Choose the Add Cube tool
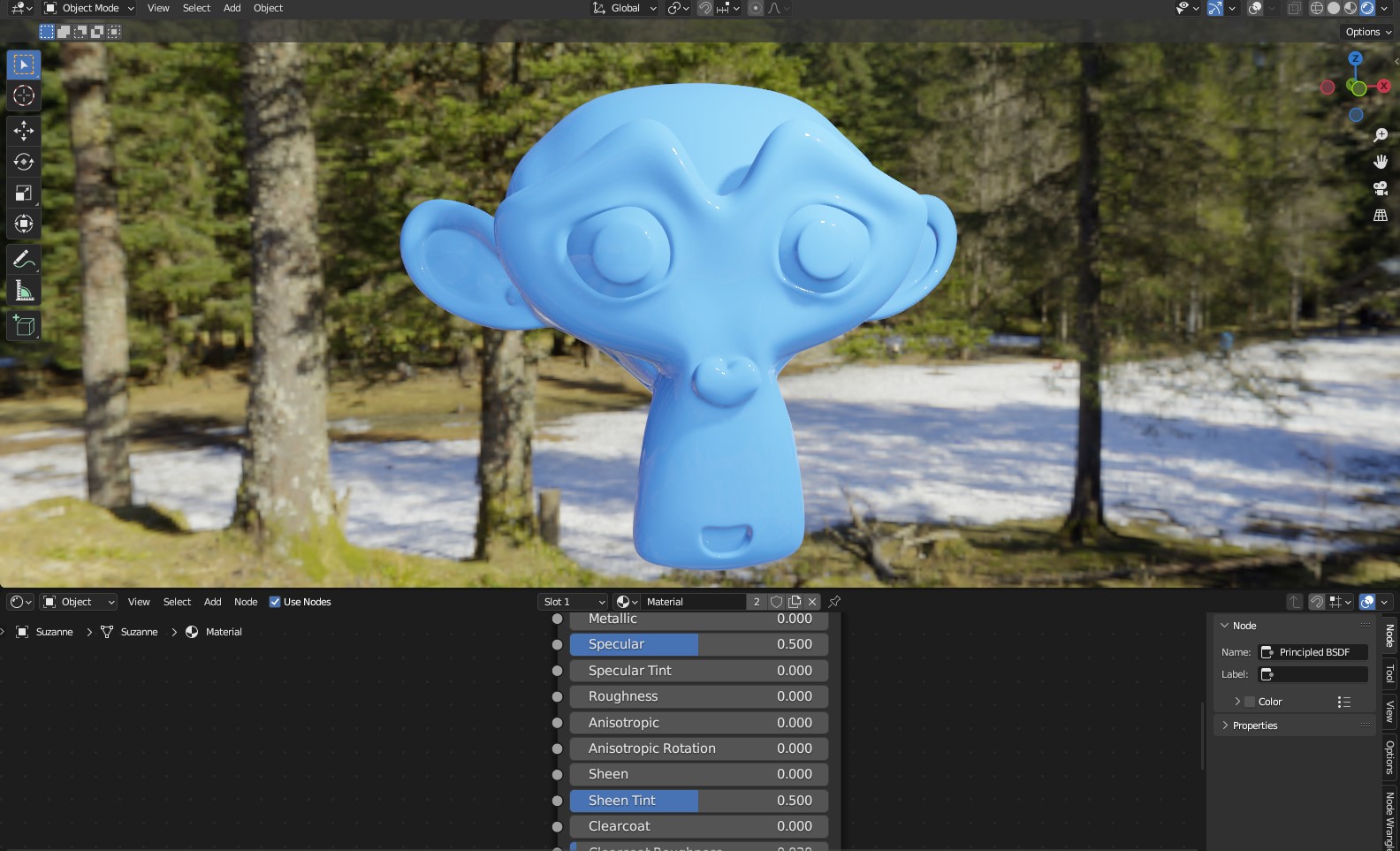Viewport: 1400px width, 851px height. click(x=24, y=326)
